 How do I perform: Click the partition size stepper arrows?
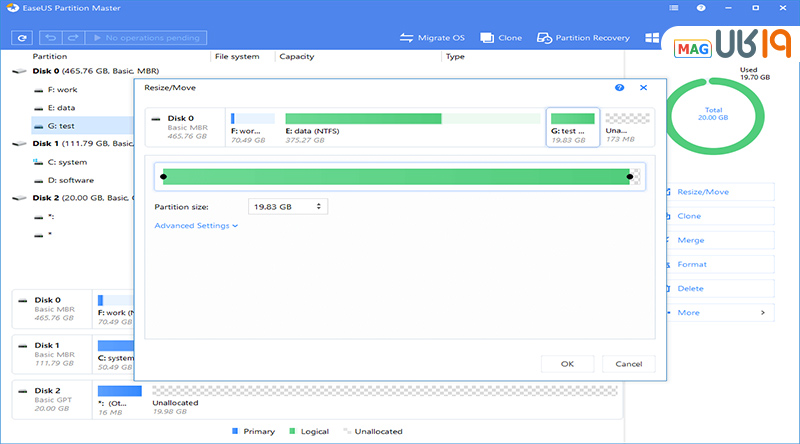point(319,206)
